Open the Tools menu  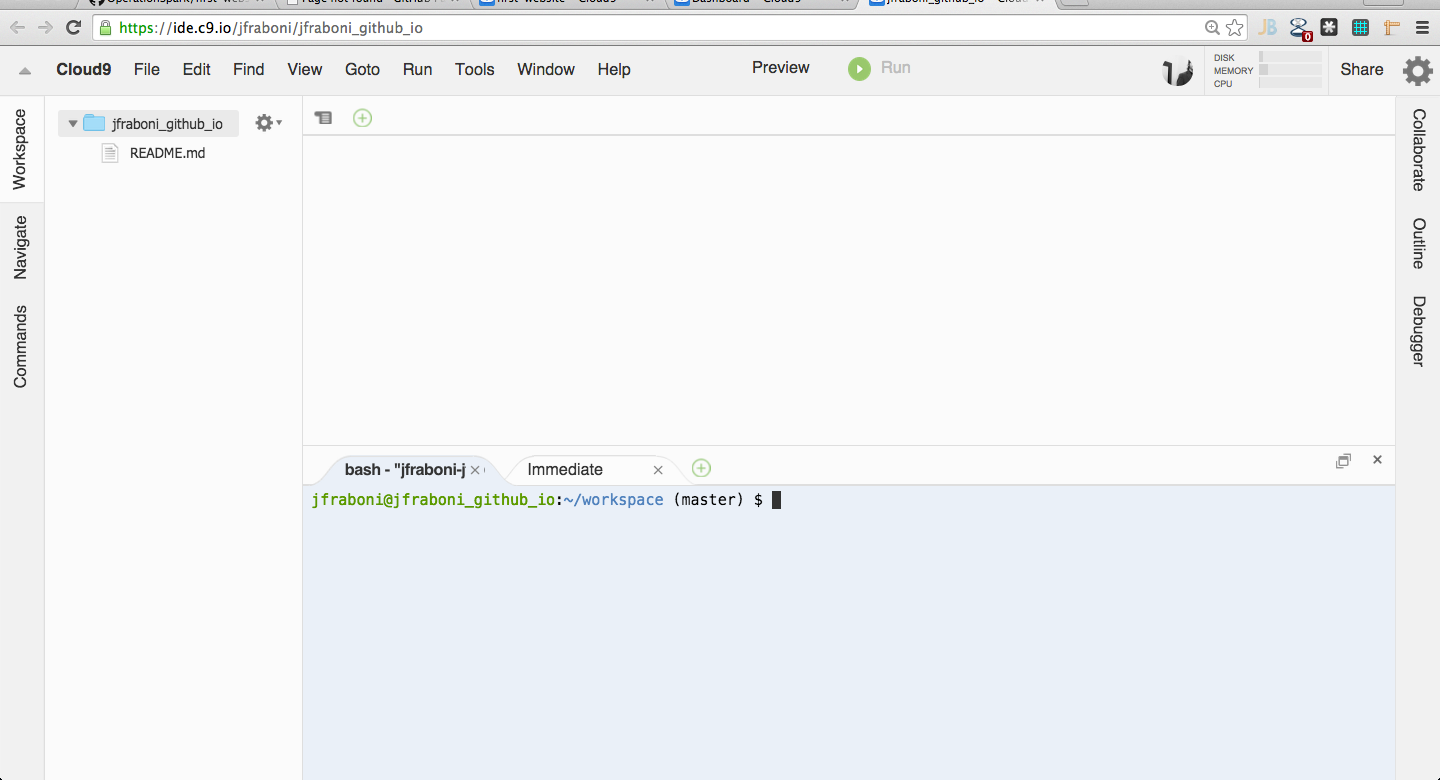click(475, 69)
